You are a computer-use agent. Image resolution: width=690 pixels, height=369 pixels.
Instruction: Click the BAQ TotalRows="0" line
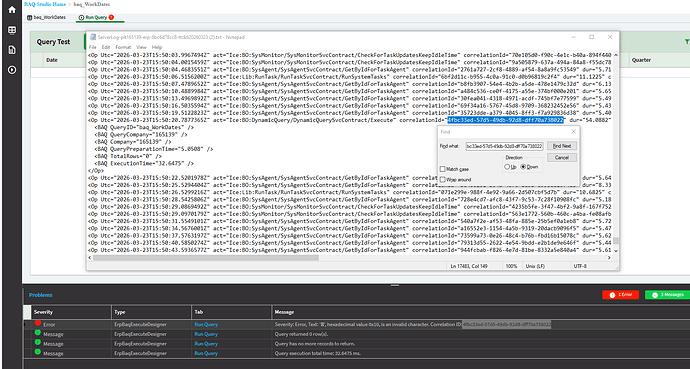pyautogui.click(x=128, y=156)
